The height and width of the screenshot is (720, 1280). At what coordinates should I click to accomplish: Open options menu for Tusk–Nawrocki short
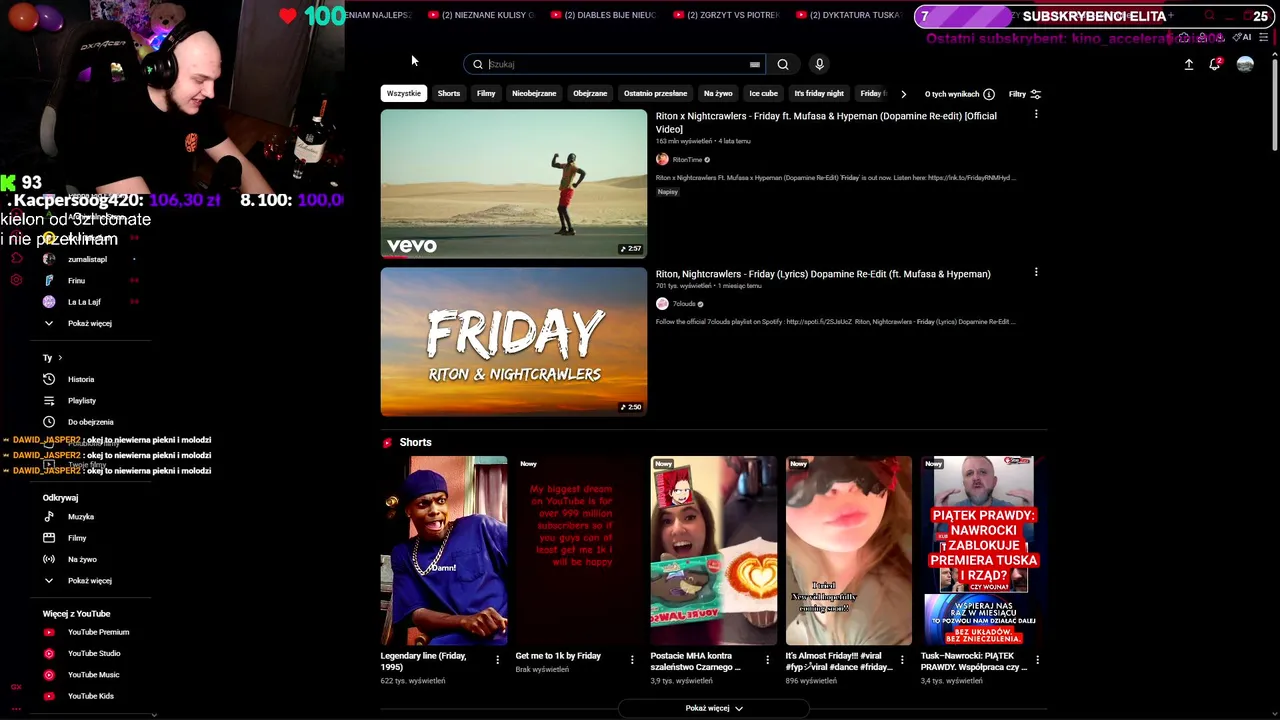click(1037, 660)
